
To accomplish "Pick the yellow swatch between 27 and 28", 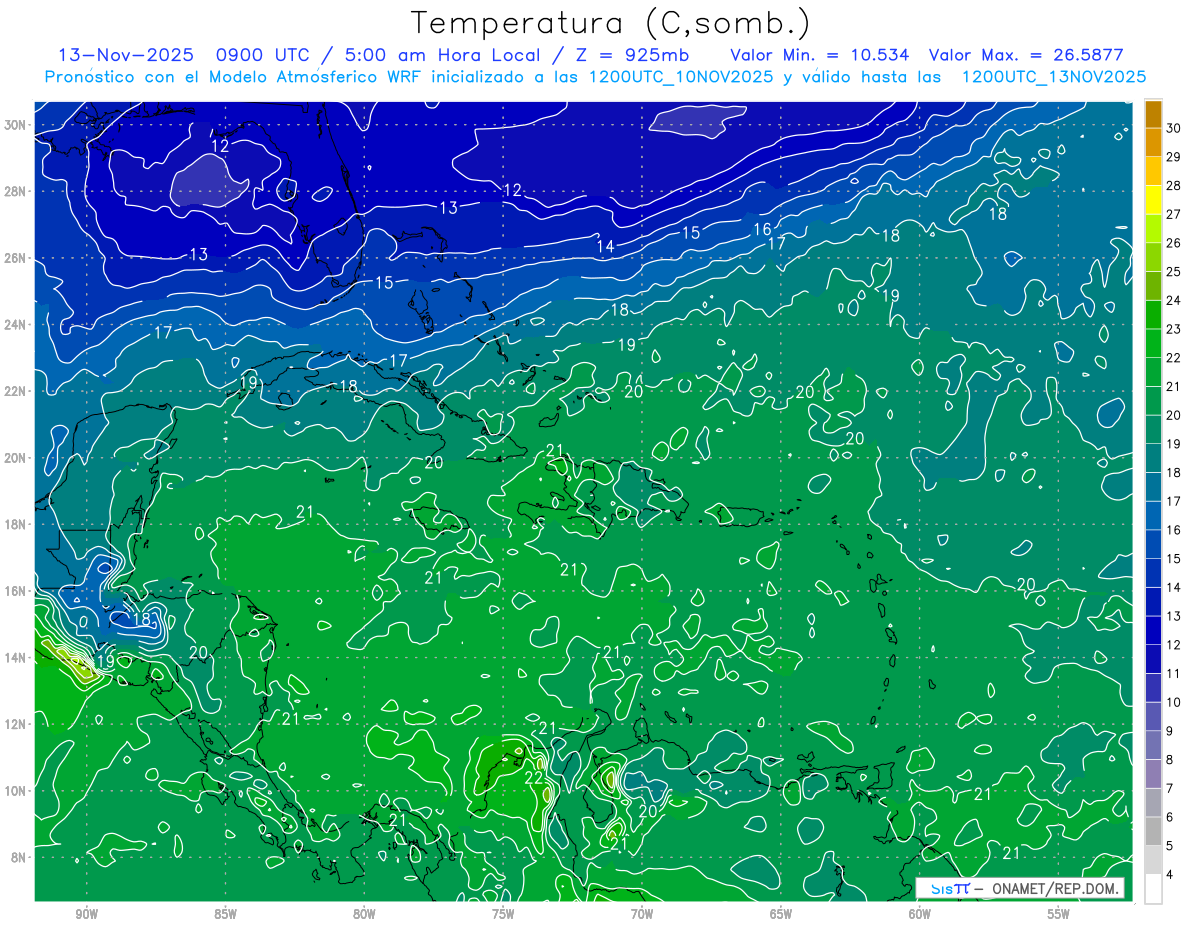I will click(1154, 200).
